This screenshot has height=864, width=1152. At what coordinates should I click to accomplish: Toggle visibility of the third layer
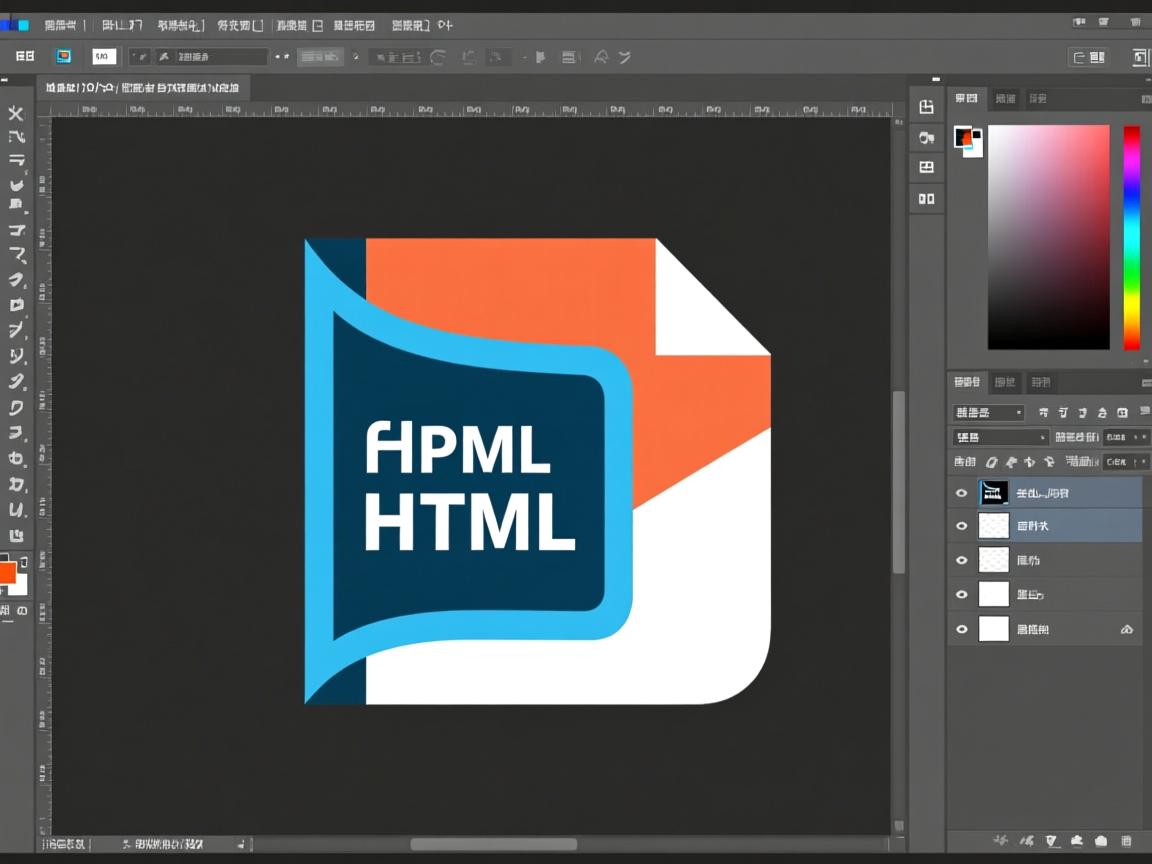click(x=962, y=560)
